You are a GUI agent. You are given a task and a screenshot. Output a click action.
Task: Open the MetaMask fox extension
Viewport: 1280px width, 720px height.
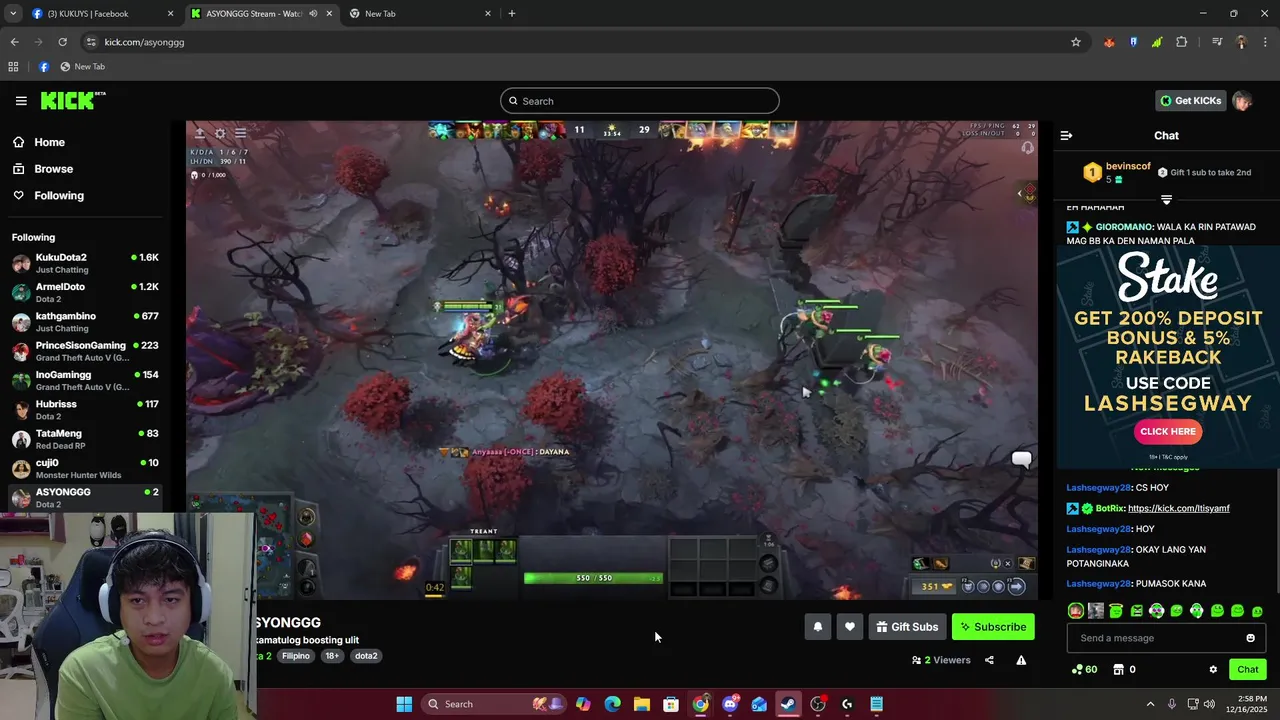[1109, 42]
